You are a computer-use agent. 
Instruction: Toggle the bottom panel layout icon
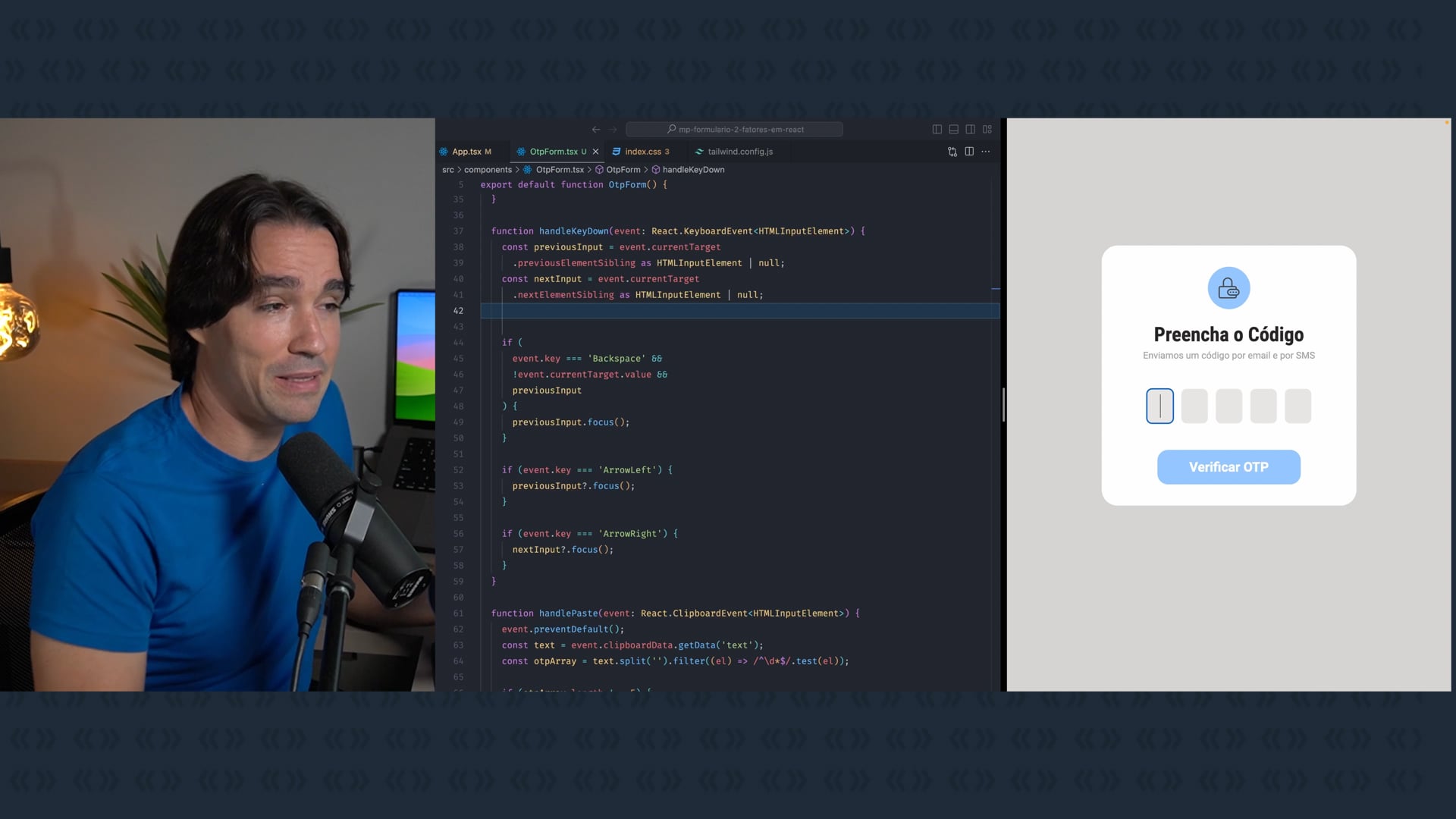pyautogui.click(x=953, y=130)
